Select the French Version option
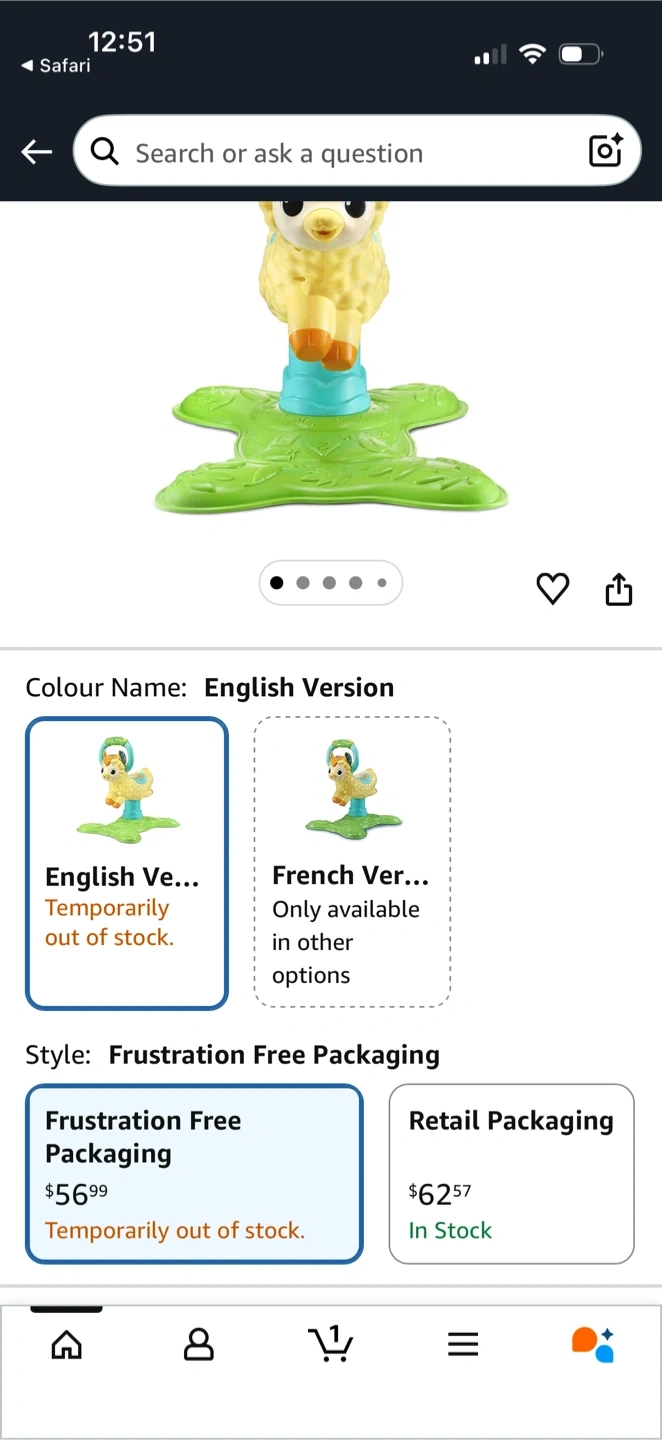Viewport: 662px width, 1440px height. tap(352, 862)
